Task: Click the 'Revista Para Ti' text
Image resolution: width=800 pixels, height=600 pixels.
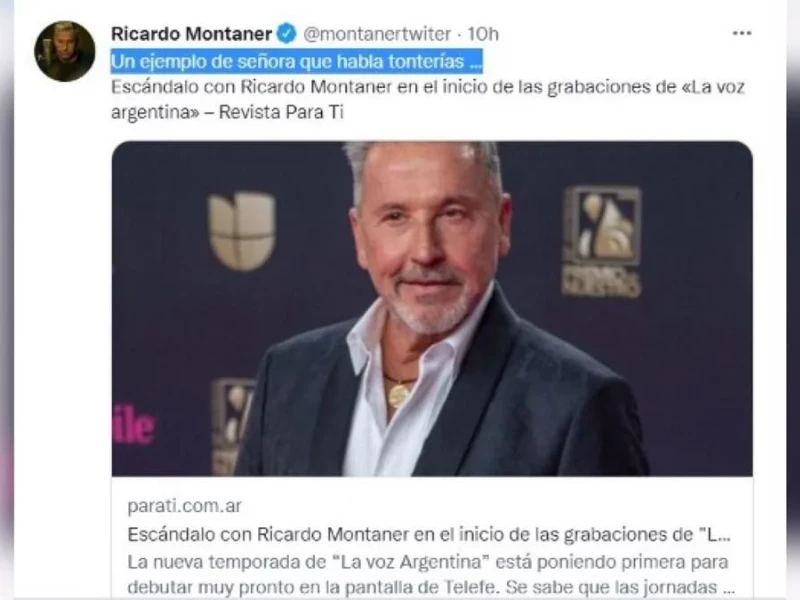Action: click(x=281, y=112)
